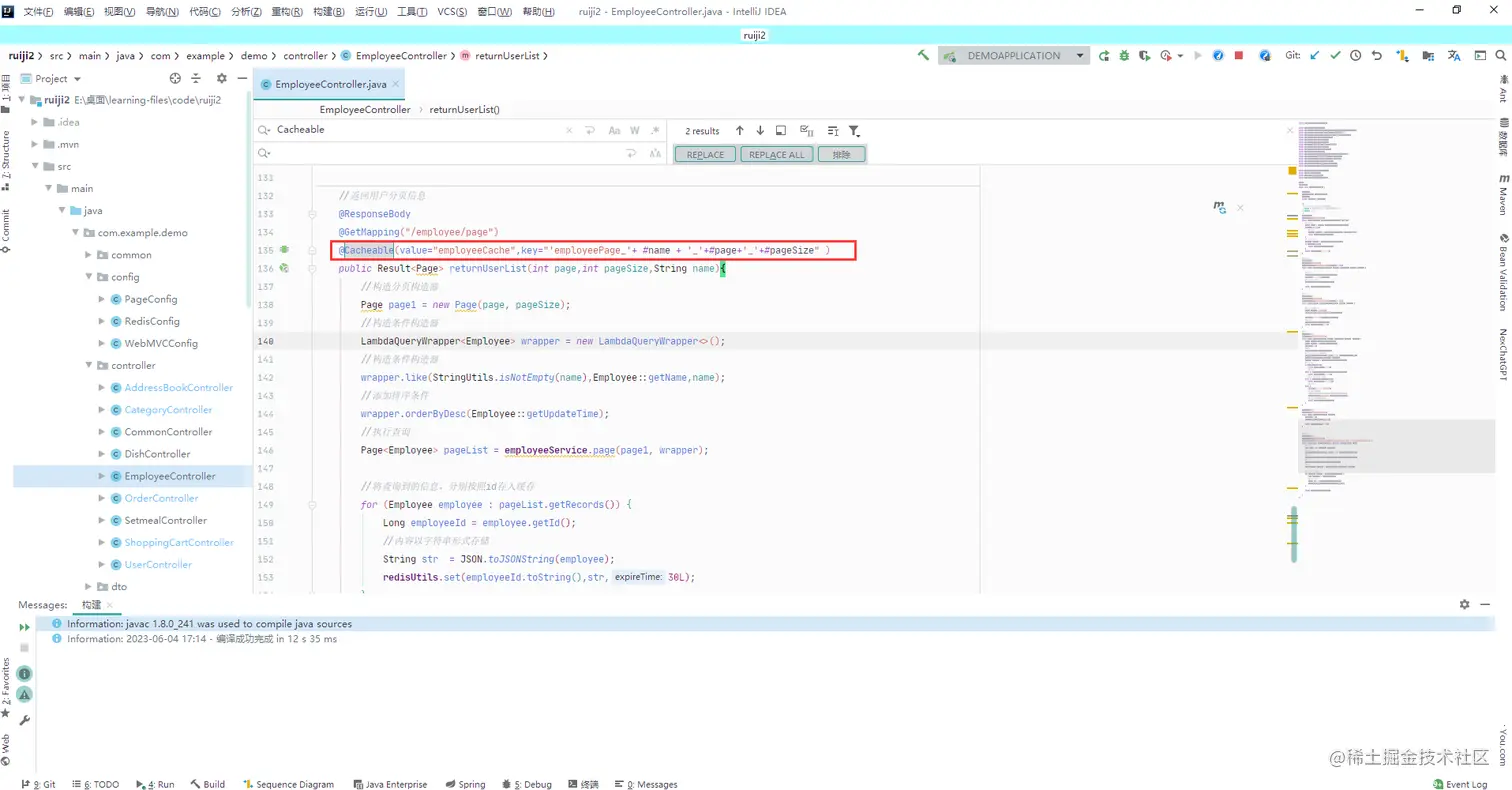Image resolution: width=1512 pixels, height=790 pixels.
Task: Show Git history clock icon
Action: click(1356, 56)
